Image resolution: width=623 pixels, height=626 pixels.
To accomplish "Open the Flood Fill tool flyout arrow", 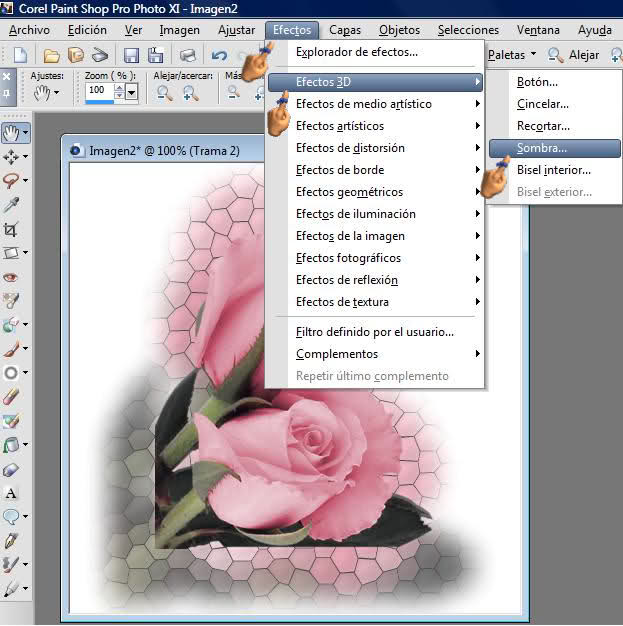I will [26, 444].
